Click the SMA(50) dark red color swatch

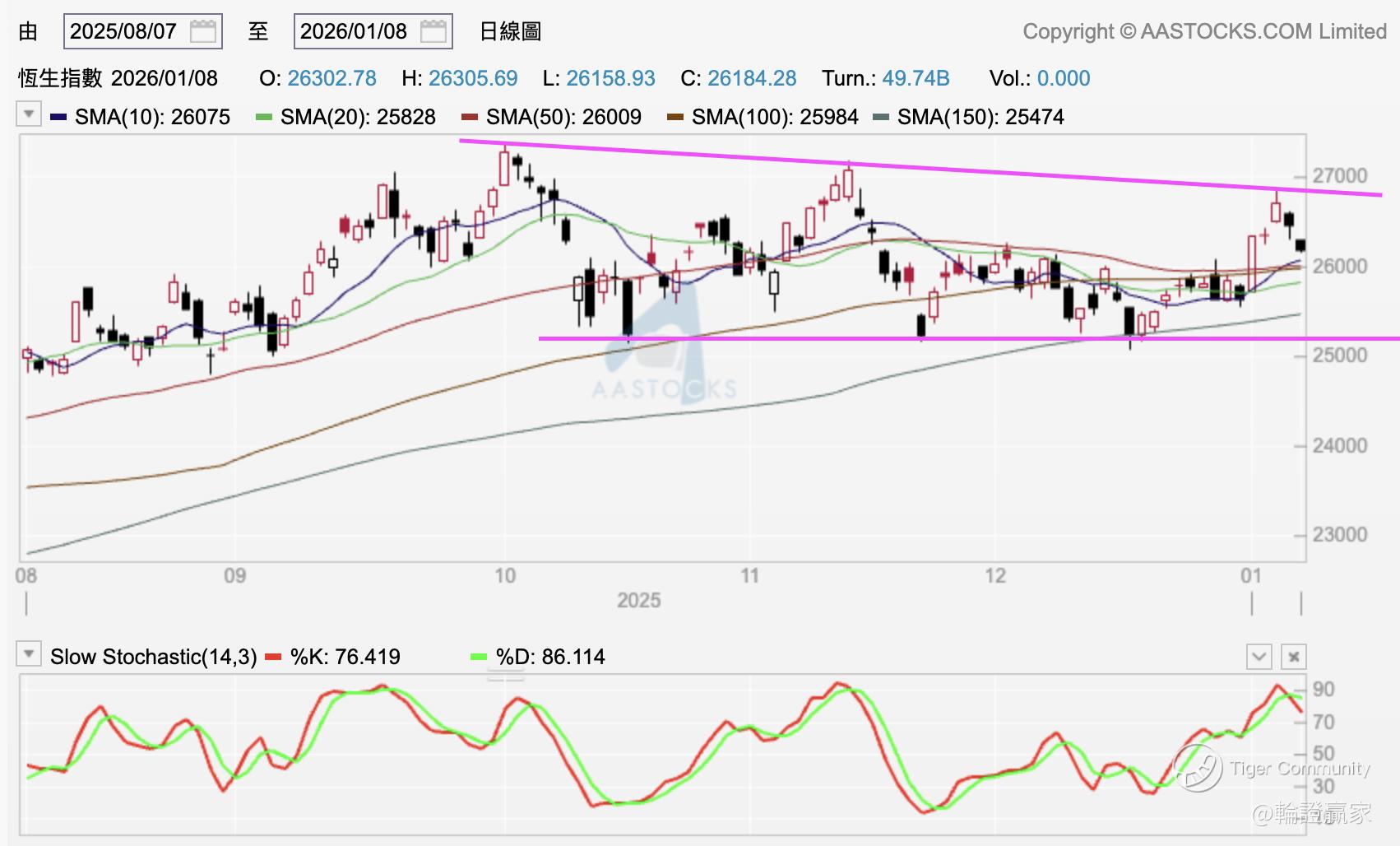click(470, 118)
